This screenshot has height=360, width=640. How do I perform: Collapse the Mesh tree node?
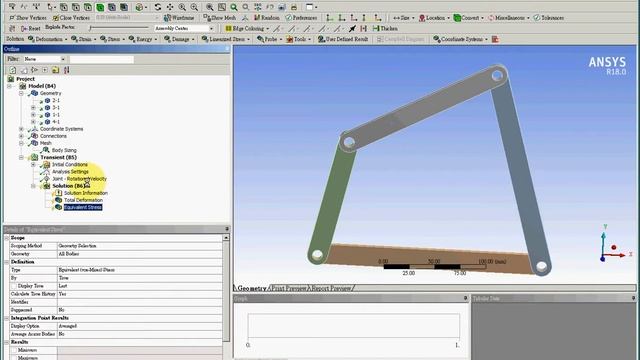21,143
